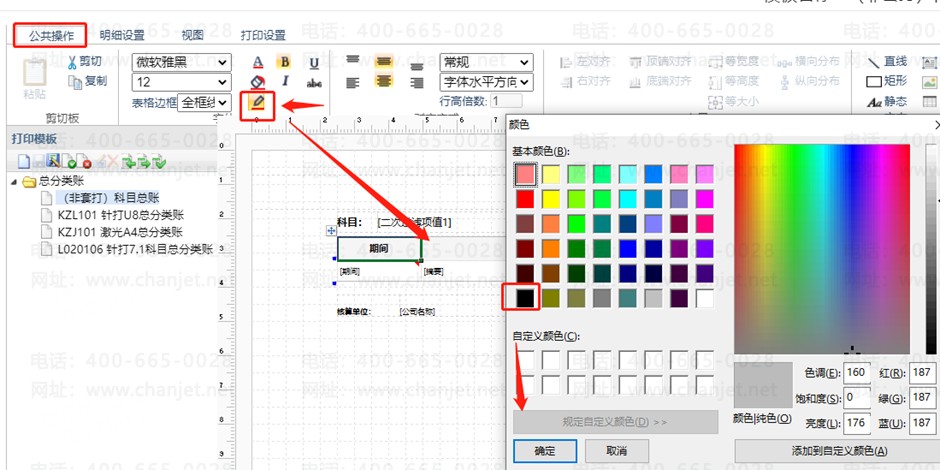
Task: Select top vertical alignment
Action: 353,61
